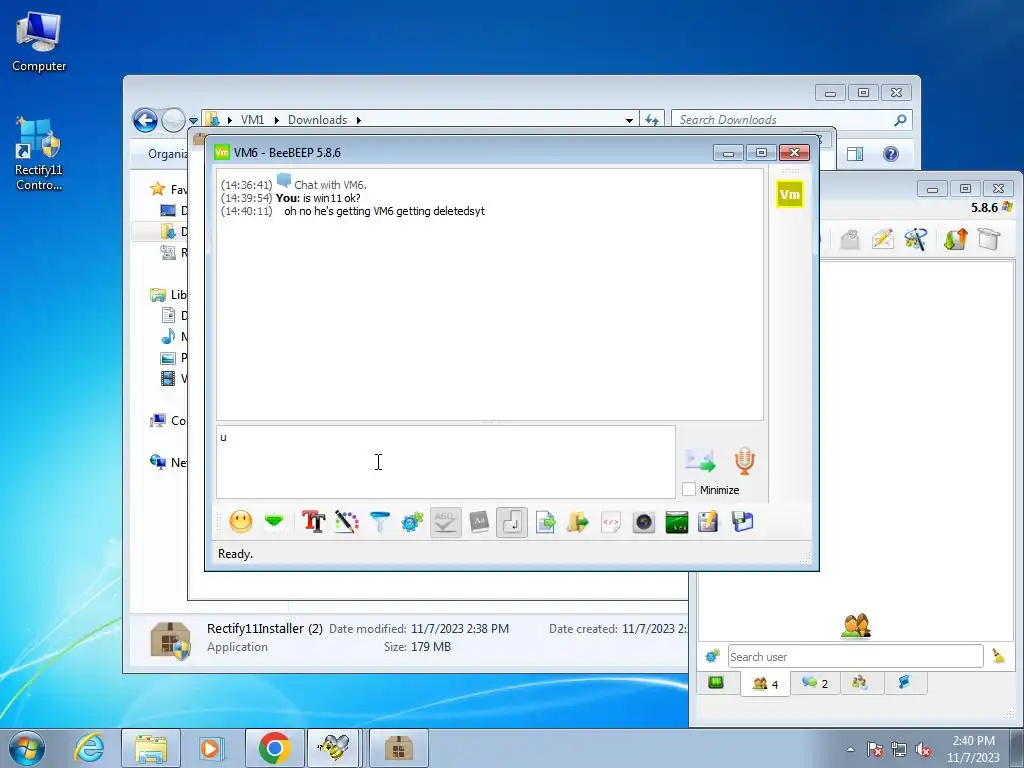Viewport: 1024px width, 768px height.
Task: Select Computer in Explorer navigation pane
Action: (x=168, y=421)
